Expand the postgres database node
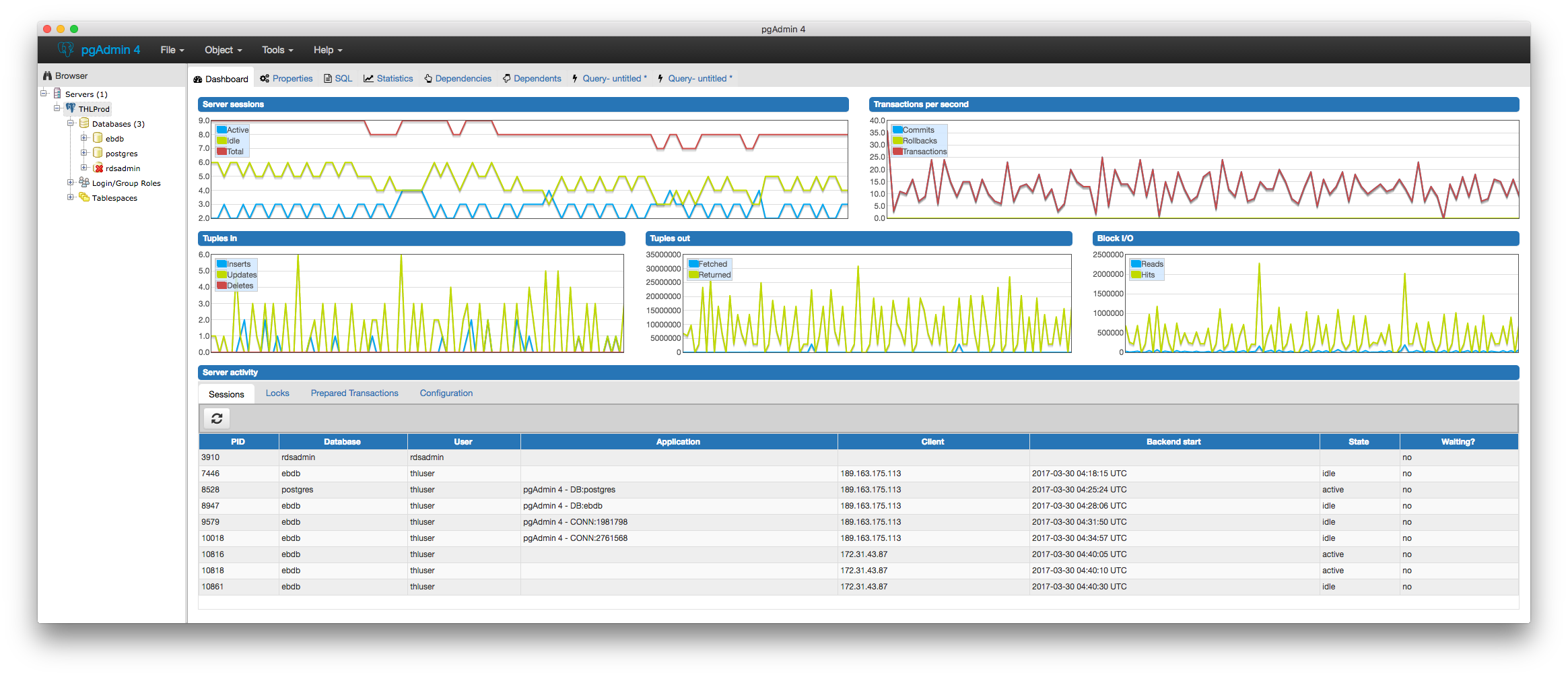This screenshot has height=677, width=1568. (83, 153)
